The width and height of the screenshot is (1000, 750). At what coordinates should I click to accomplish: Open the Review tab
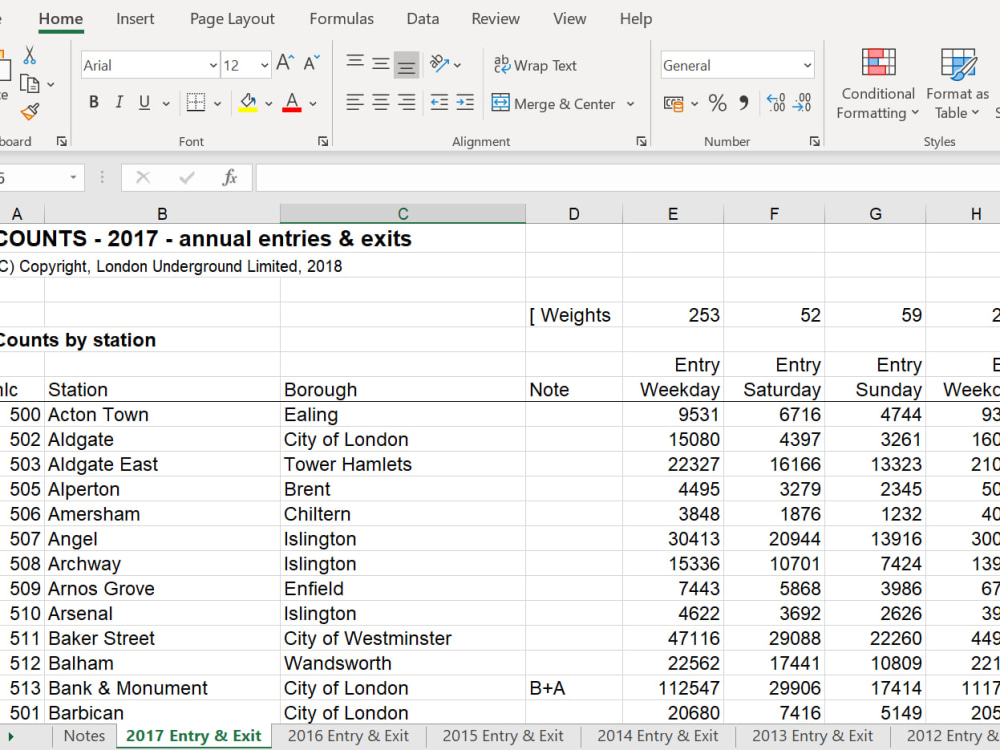coord(496,18)
